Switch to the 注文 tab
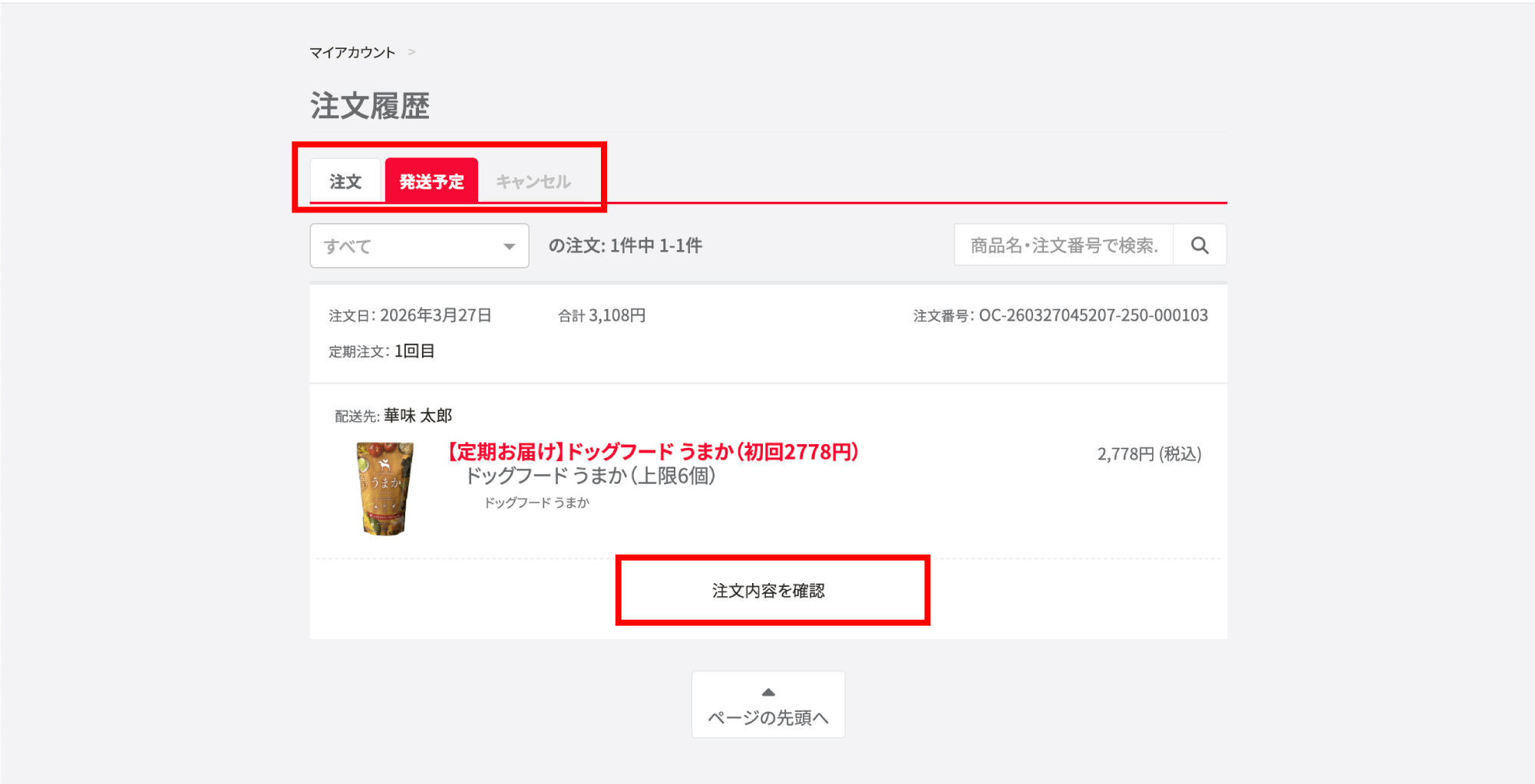This screenshot has height=784, width=1535. pos(345,182)
